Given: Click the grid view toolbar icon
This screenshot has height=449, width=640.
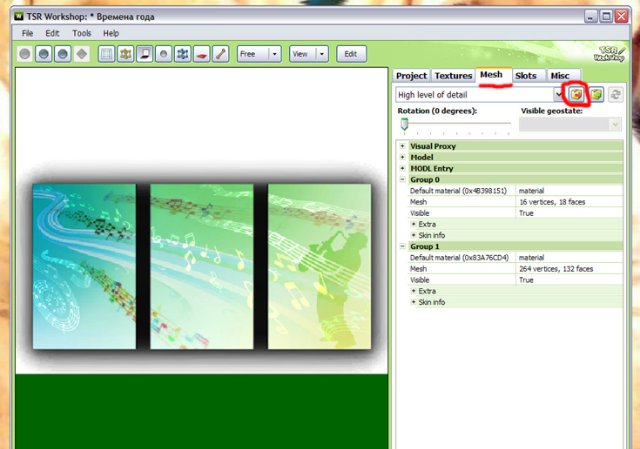Looking at the screenshot, I should [107, 54].
